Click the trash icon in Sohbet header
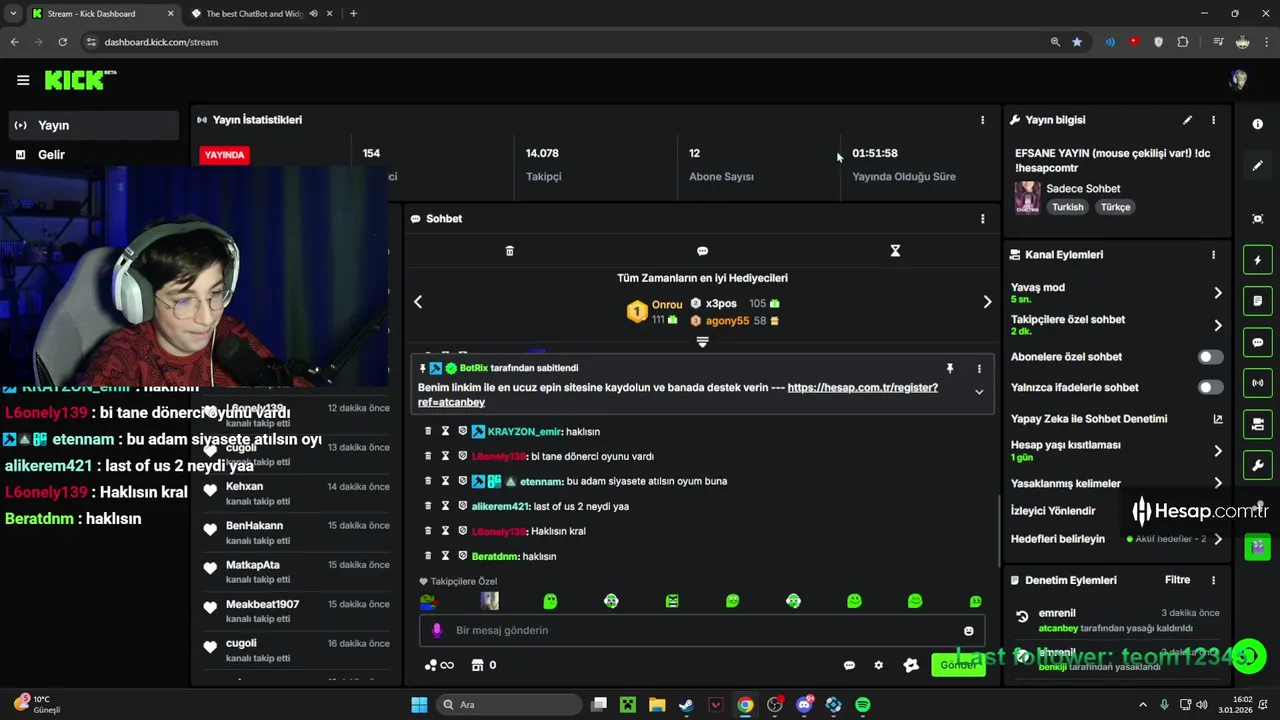 (509, 251)
